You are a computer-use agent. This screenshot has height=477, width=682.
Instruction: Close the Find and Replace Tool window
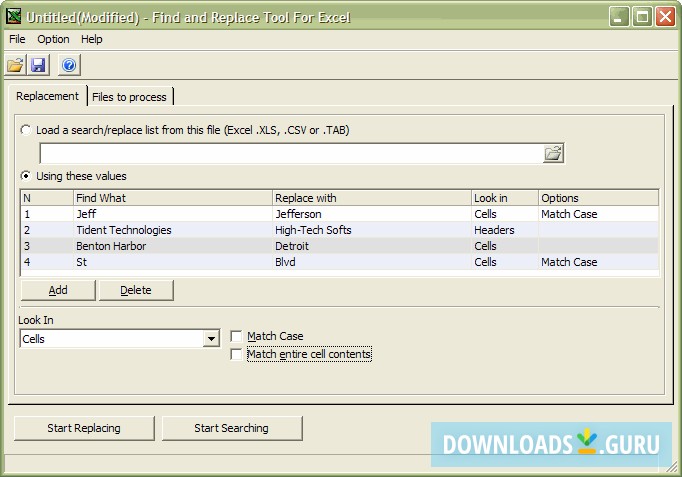click(665, 17)
